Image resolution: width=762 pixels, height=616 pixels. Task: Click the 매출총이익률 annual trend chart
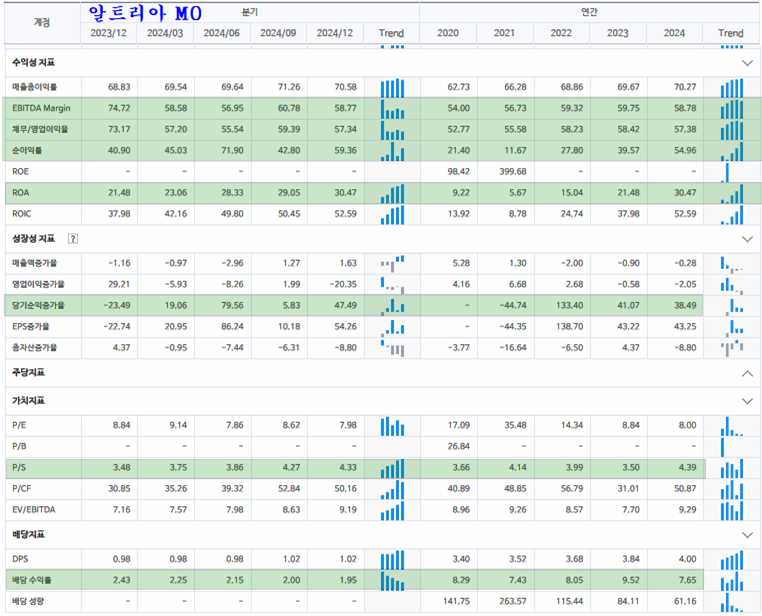(x=731, y=87)
